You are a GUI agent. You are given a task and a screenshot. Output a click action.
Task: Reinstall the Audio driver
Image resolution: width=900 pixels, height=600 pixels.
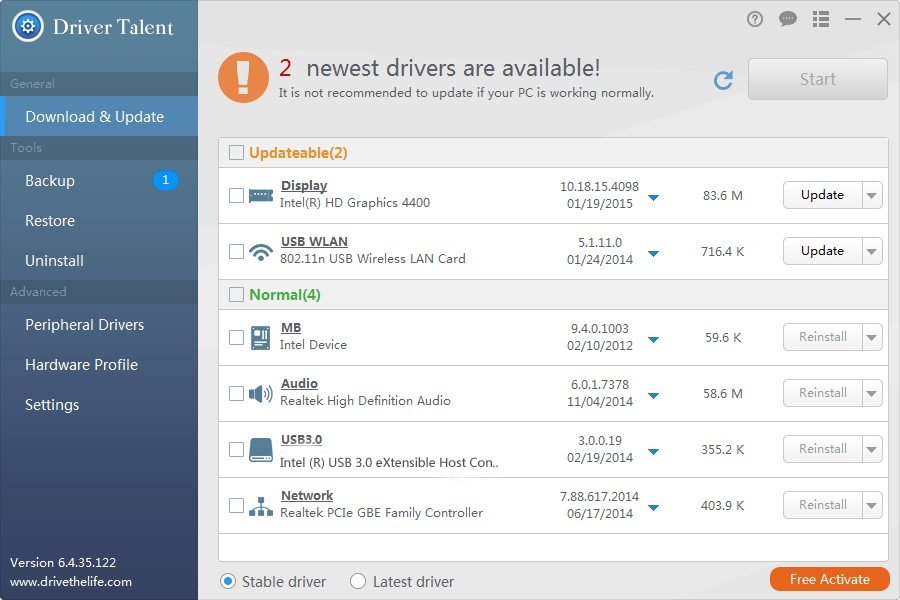pyautogui.click(x=823, y=393)
